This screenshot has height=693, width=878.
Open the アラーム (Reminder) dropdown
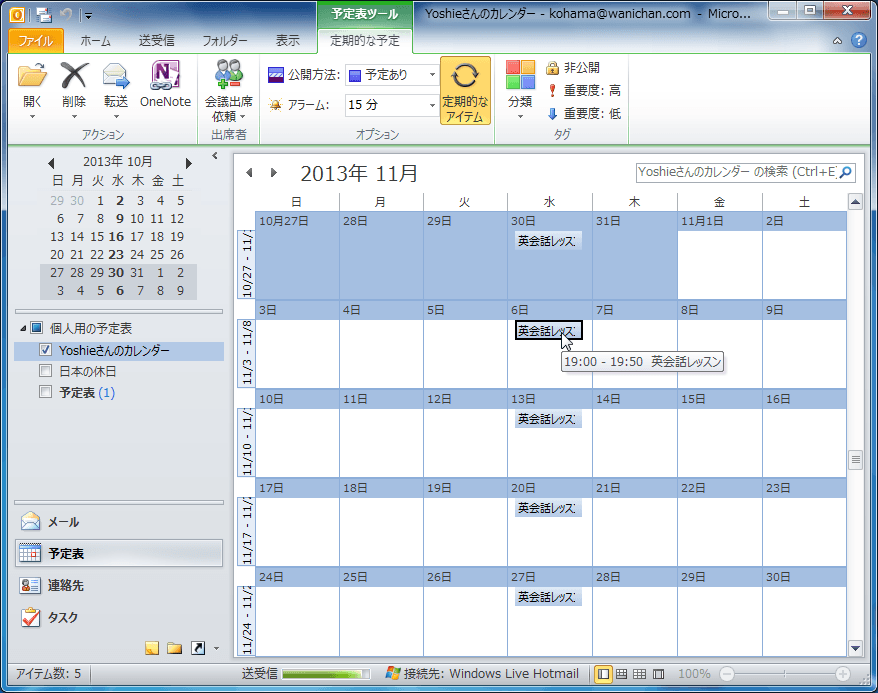[x=432, y=105]
